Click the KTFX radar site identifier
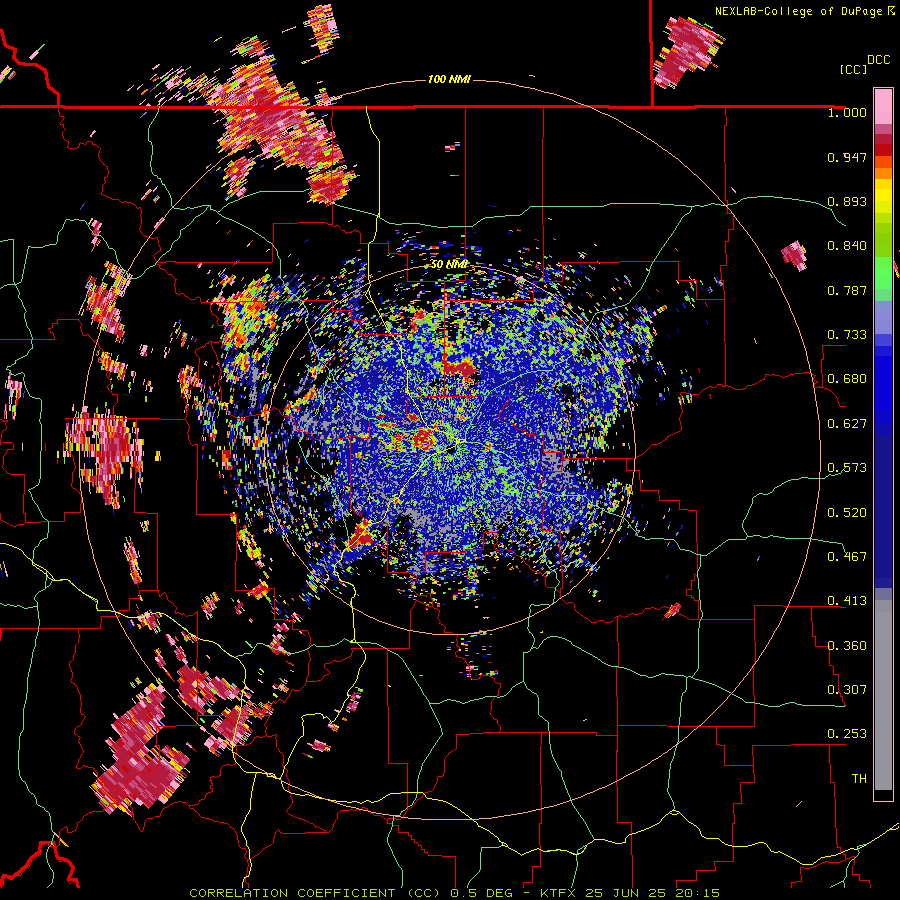This screenshot has height=900, width=900. pos(559,893)
